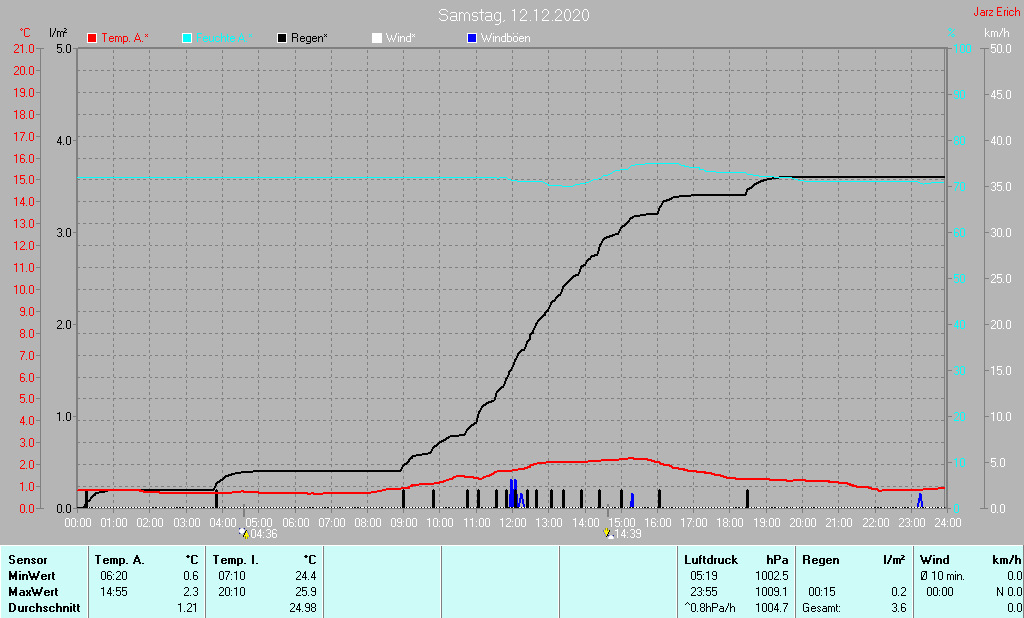Select the Windböen legend label

(x=505, y=38)
